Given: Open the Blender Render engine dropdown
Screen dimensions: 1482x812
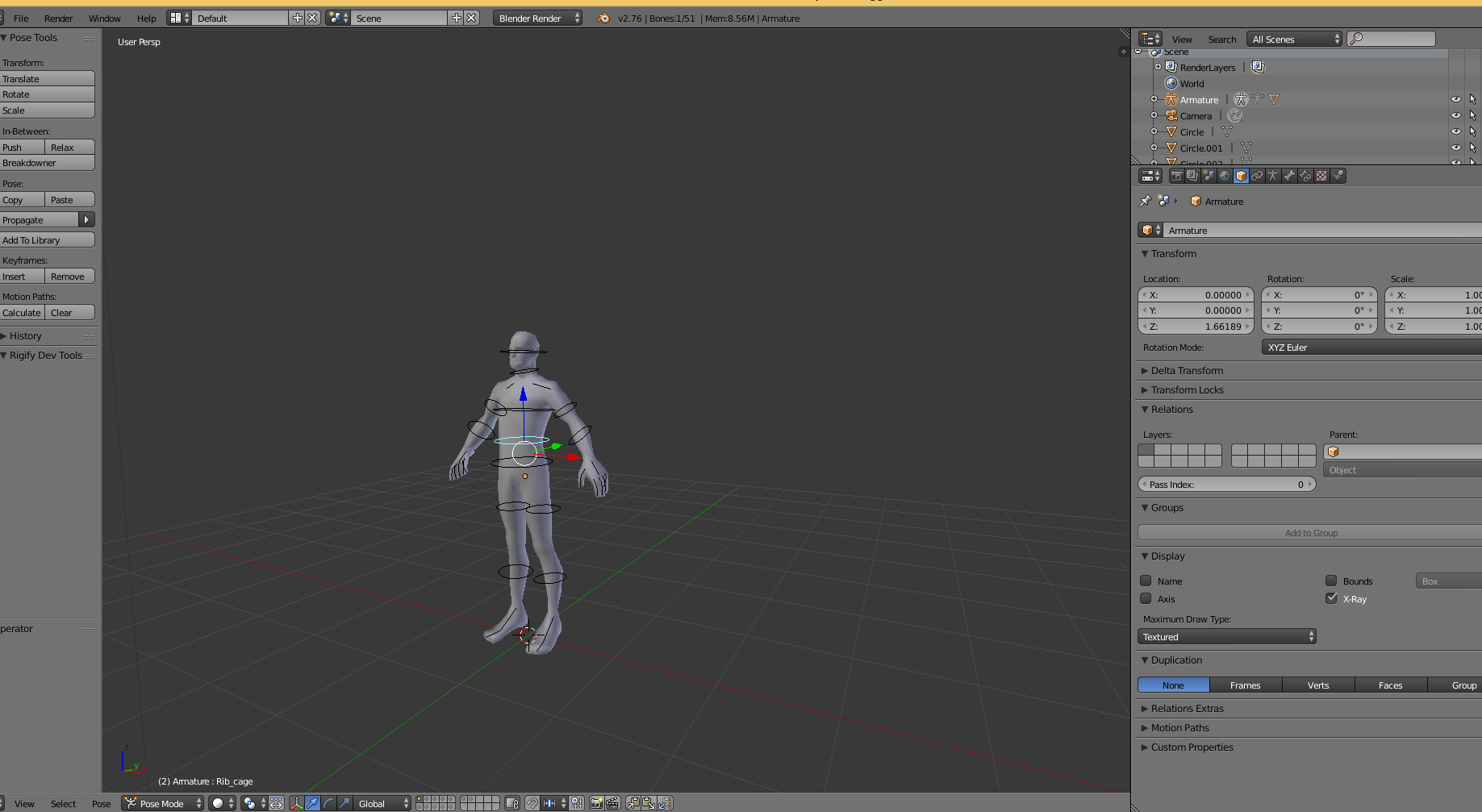Looking at the screenshot, I should tap(537, 18).
